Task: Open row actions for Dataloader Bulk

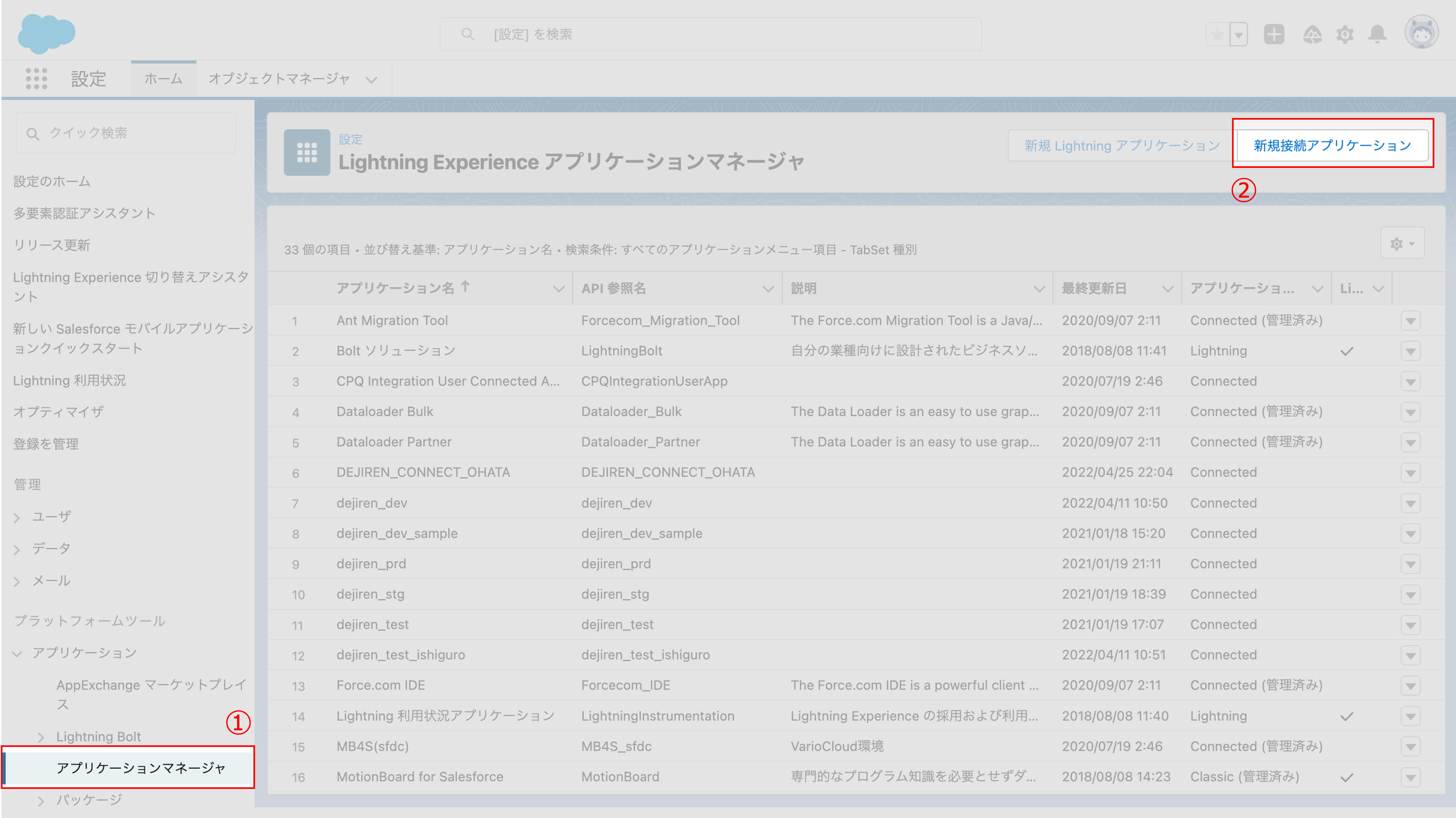Action: pos(1411,412)
